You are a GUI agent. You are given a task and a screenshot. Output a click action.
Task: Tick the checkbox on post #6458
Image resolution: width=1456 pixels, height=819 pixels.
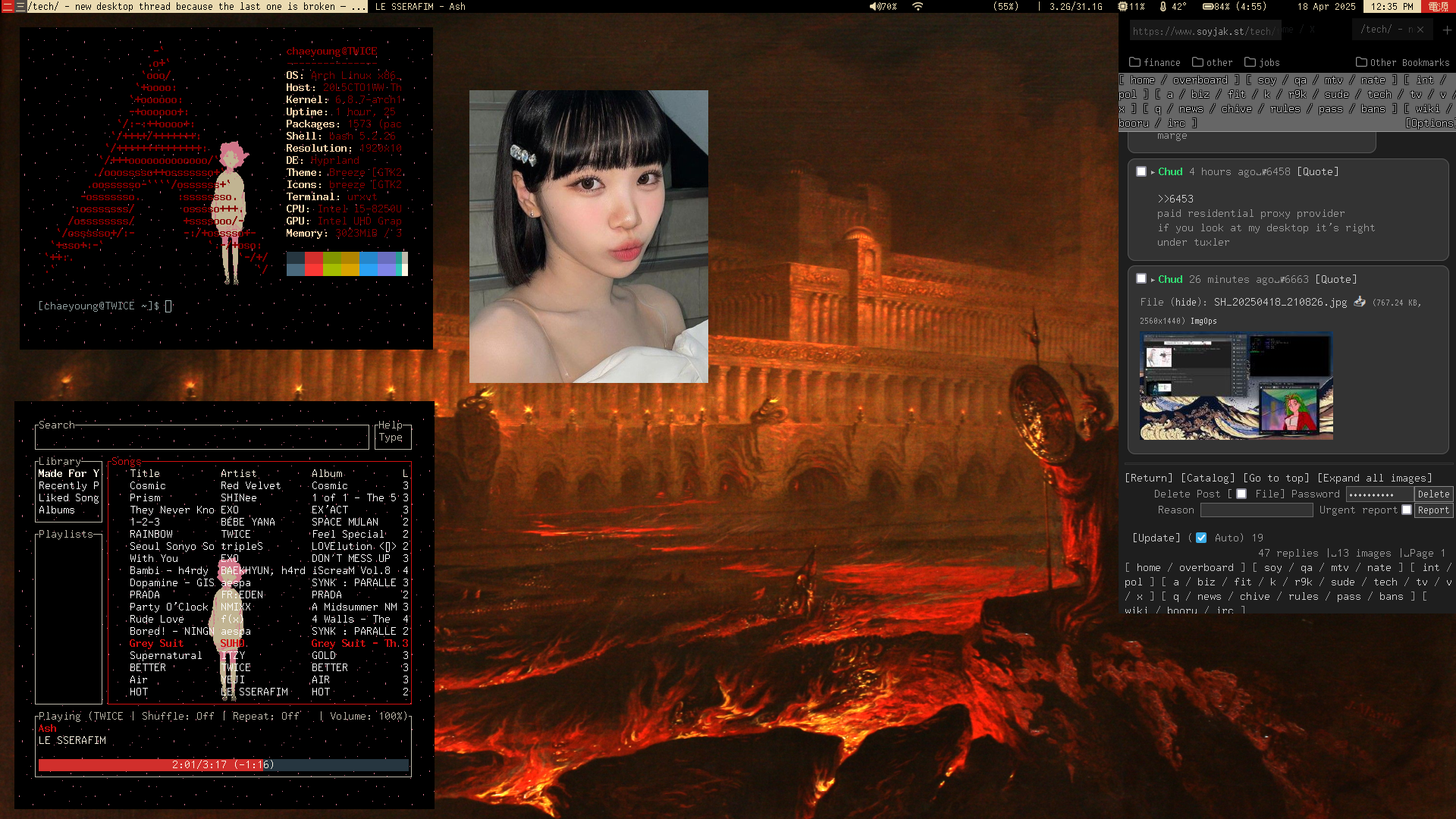click(x=1141, y=171)
